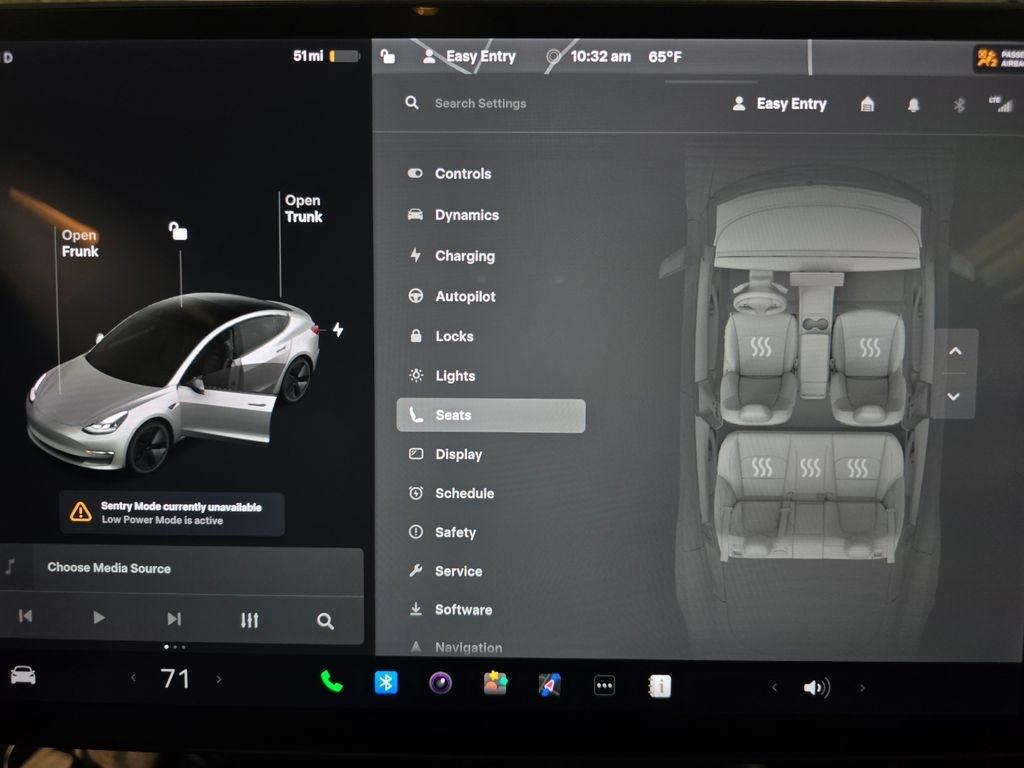Toggle rear center seat heater
Screen dimensions: 1024x768
(810, 468)
